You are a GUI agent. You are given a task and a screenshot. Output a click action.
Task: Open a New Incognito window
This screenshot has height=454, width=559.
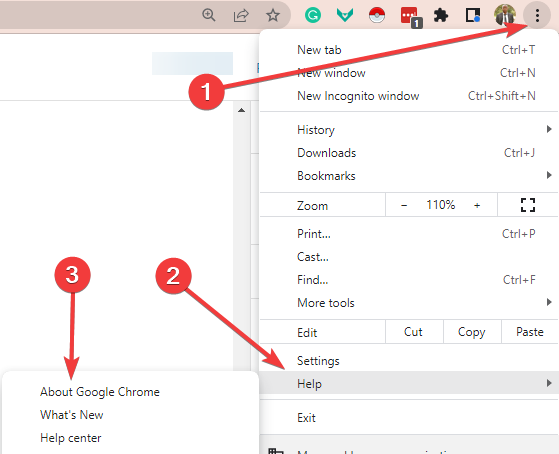tap(409, 96)
